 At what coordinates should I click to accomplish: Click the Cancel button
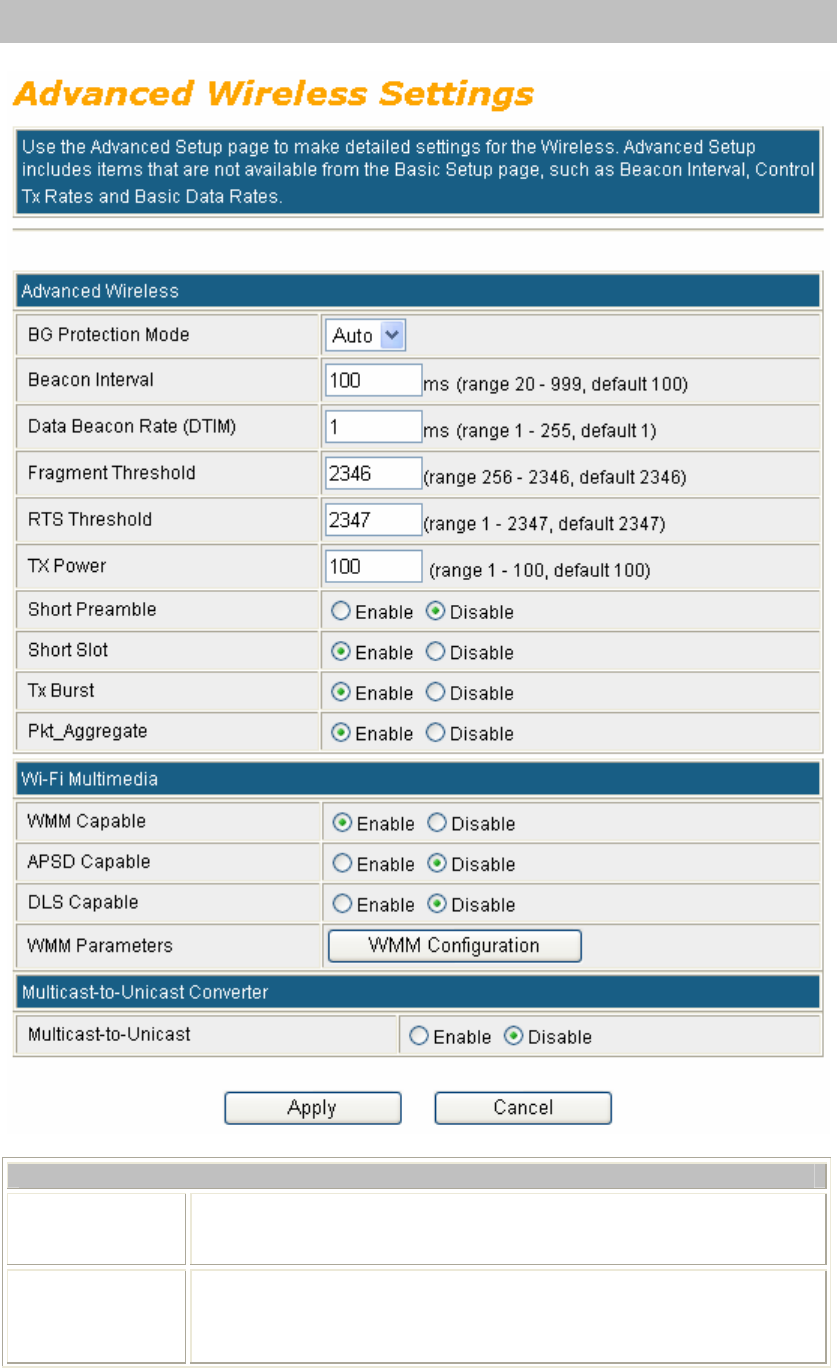pos(523,1108)
